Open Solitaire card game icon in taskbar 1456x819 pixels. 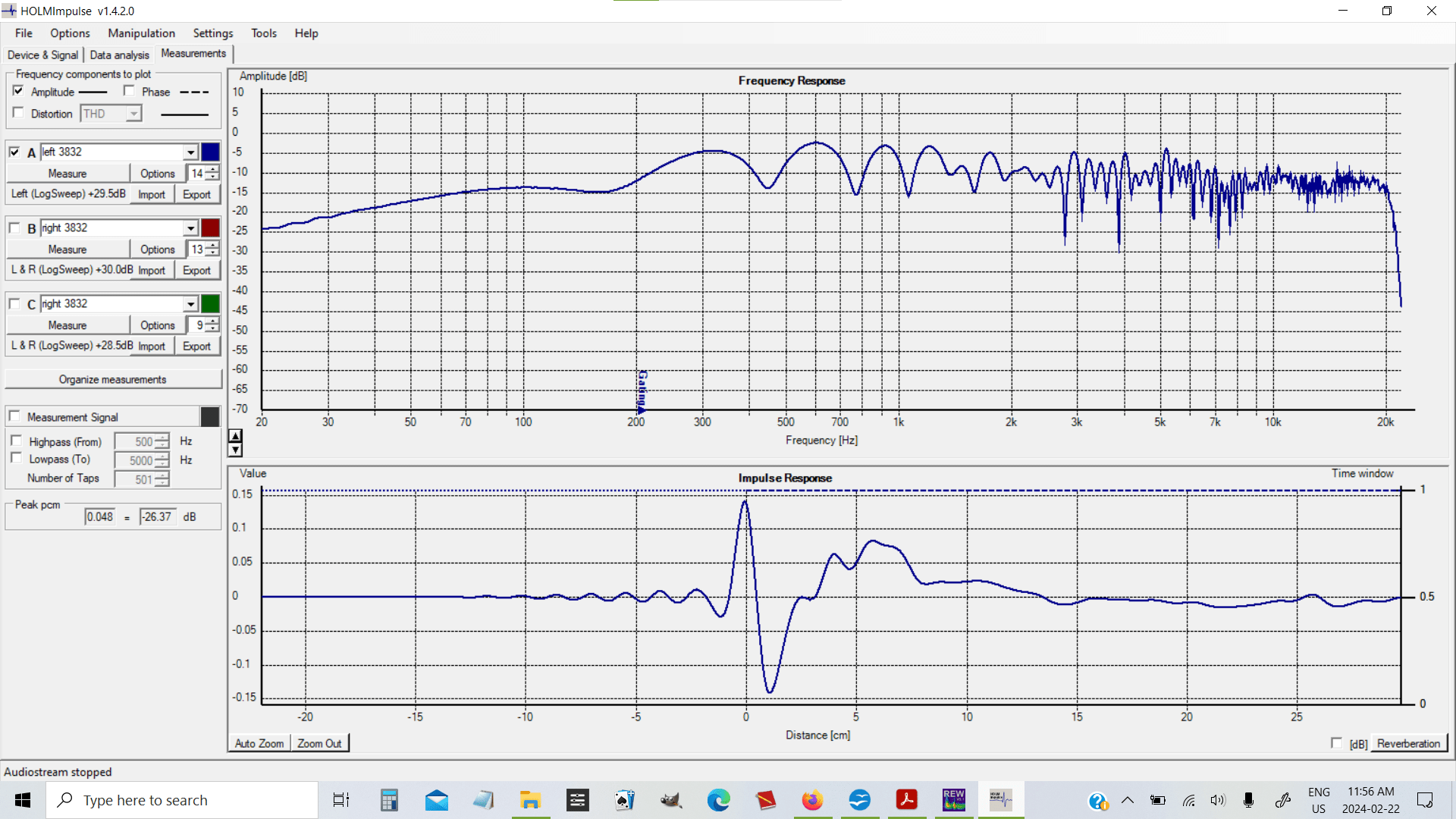pos(624,800)
